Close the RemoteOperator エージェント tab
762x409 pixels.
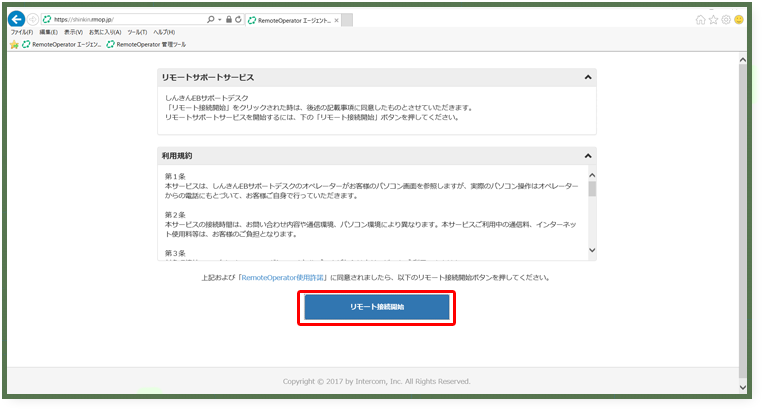[x=336, y=19]
